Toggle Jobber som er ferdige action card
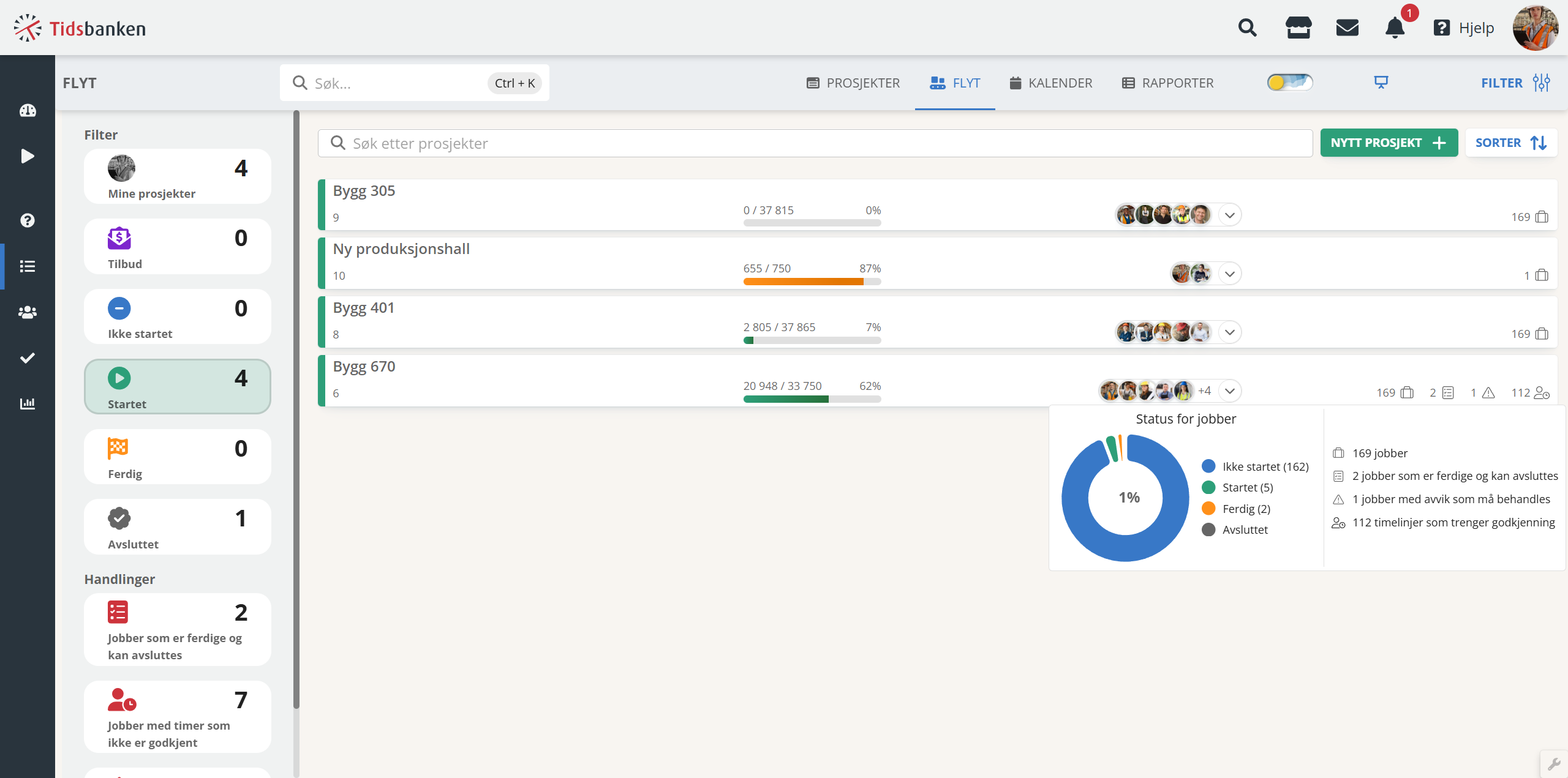This screenshot has height=778, width=1568. click(178, 630)
